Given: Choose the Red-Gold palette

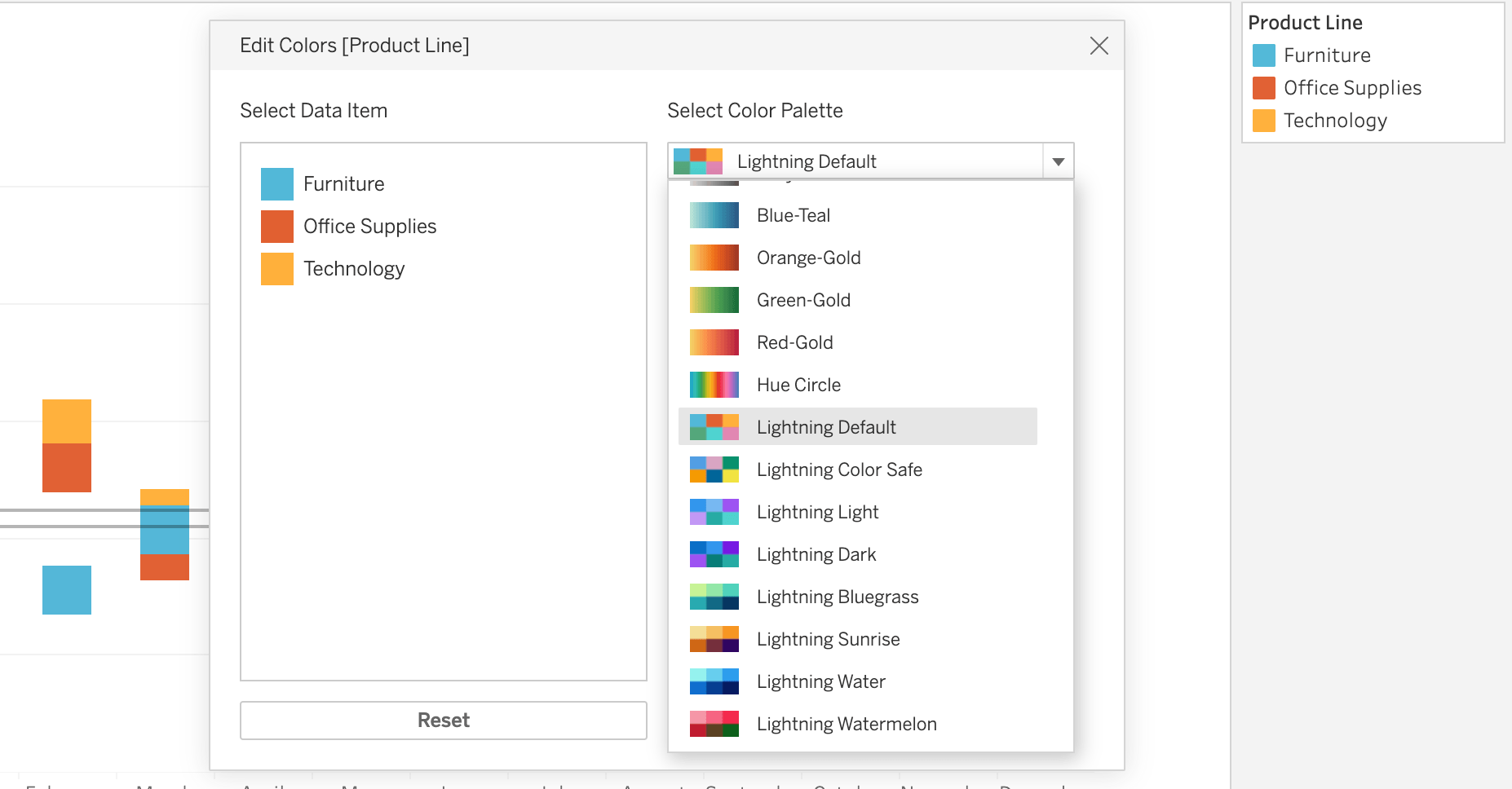Looking at the screenshot, I should (858, 342).
